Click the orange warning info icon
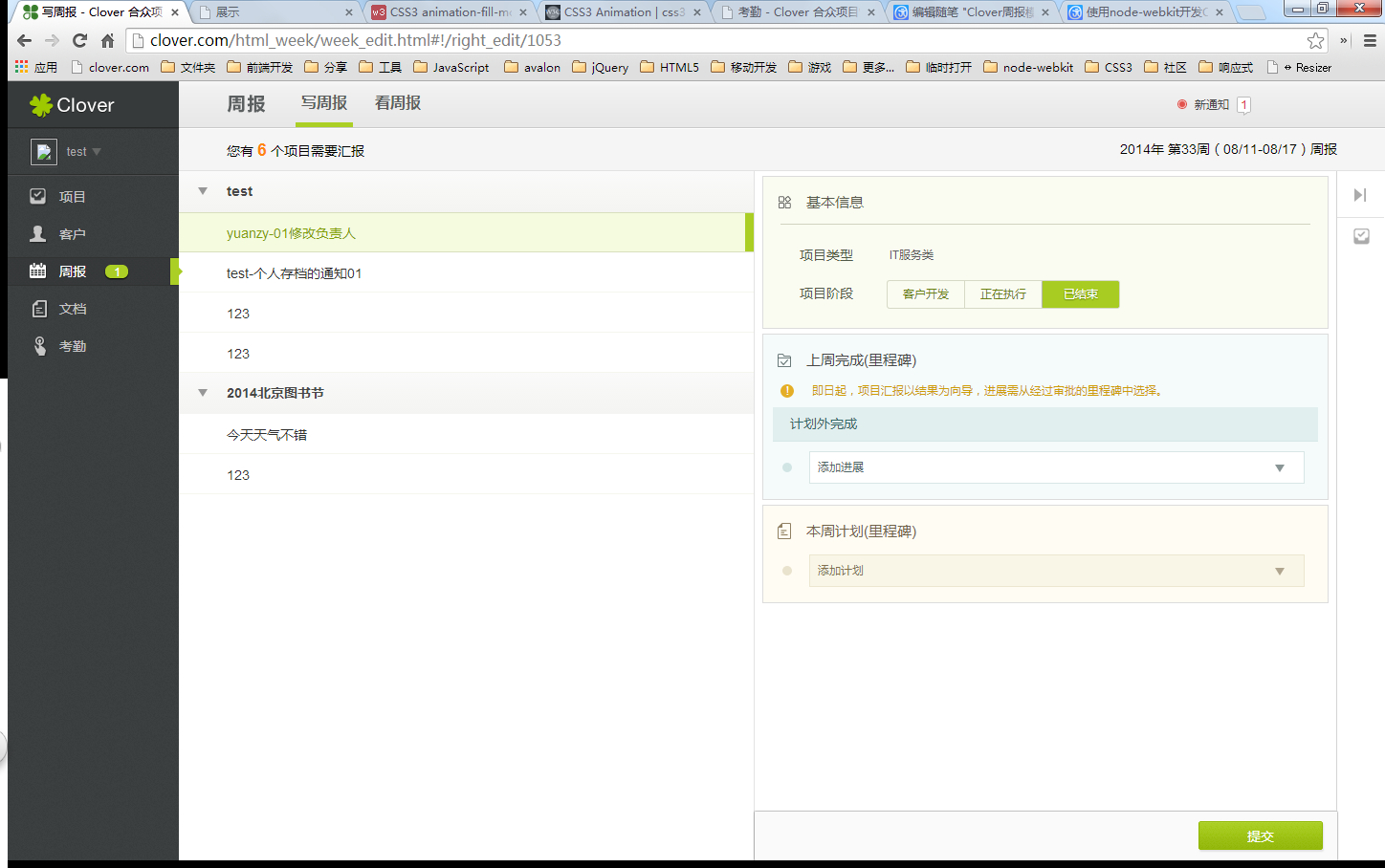1385x868 pixels. tap(787, 391)
